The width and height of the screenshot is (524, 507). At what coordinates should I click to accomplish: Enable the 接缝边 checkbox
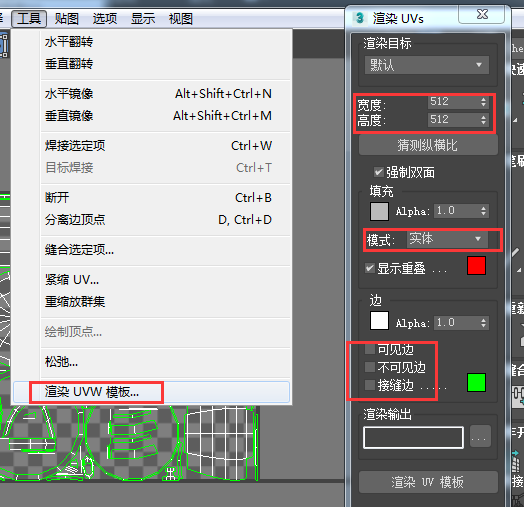(370, 385)
